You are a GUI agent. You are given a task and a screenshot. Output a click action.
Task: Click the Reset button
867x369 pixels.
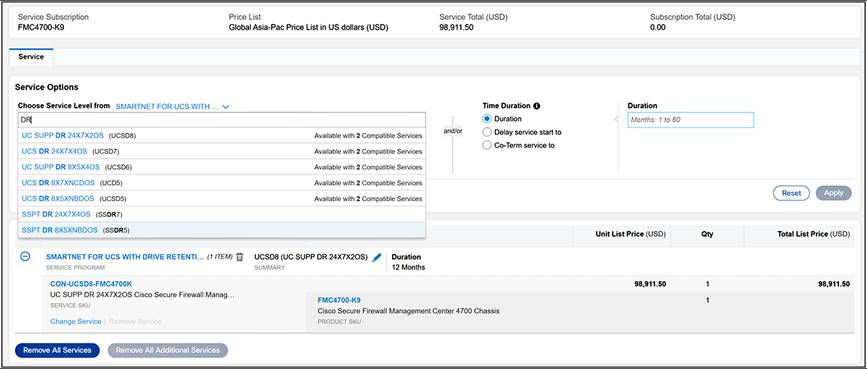click(x=791, y=193)
